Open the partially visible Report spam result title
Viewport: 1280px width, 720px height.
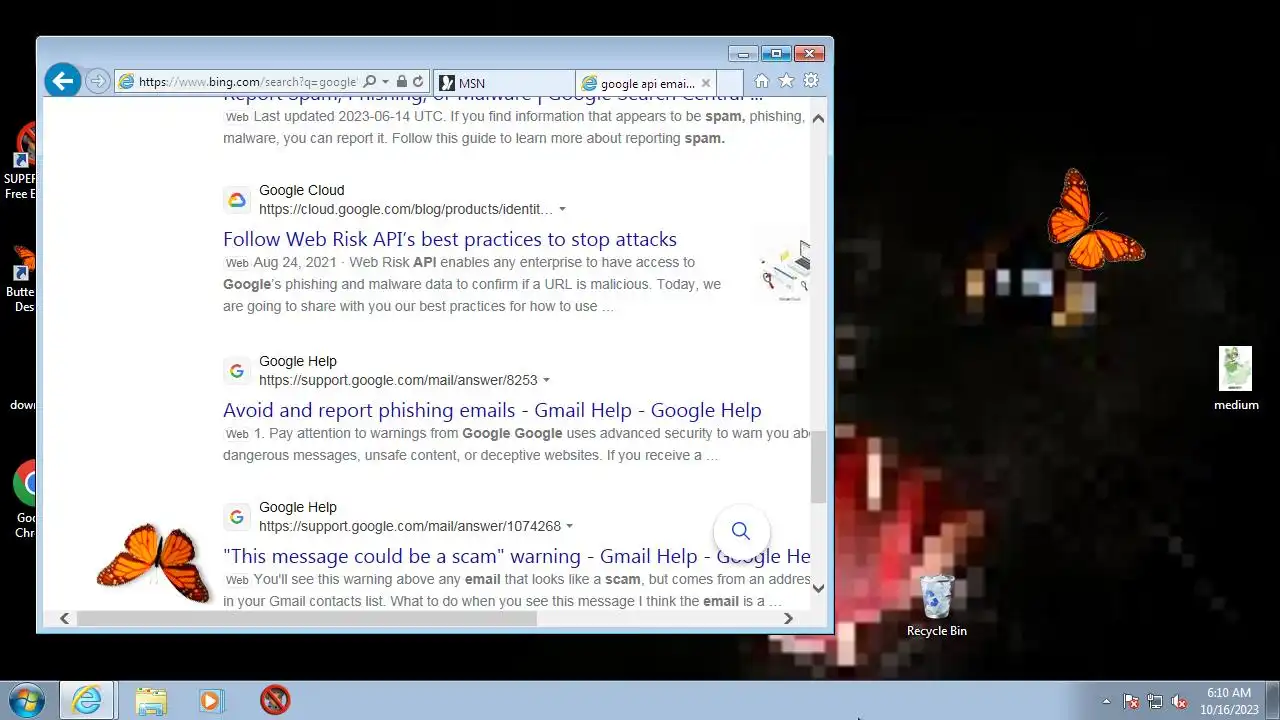[493, 99]
